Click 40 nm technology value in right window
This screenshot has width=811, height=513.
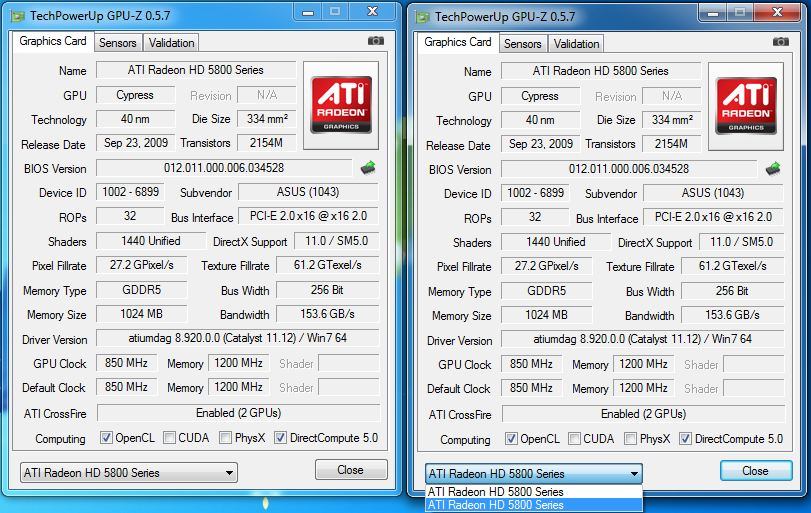(x=540, y=120)
